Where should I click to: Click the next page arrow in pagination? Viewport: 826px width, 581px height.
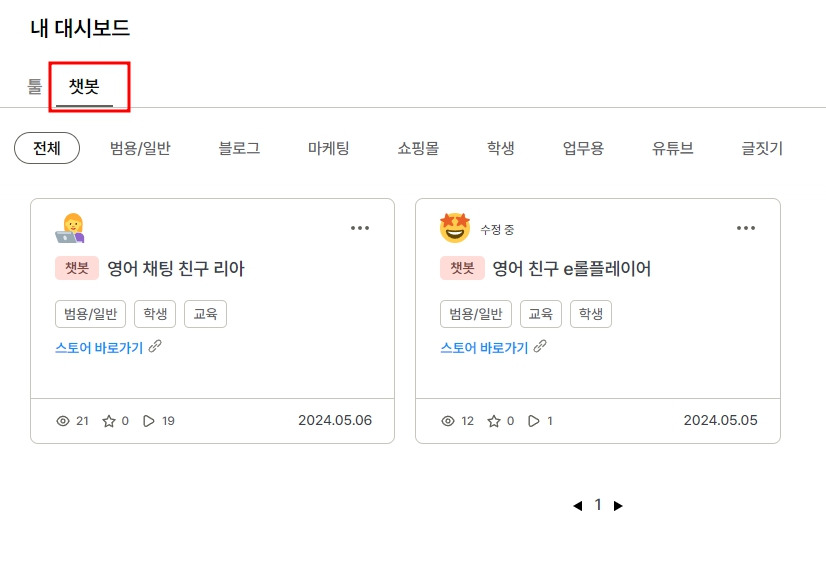point(619,505)
